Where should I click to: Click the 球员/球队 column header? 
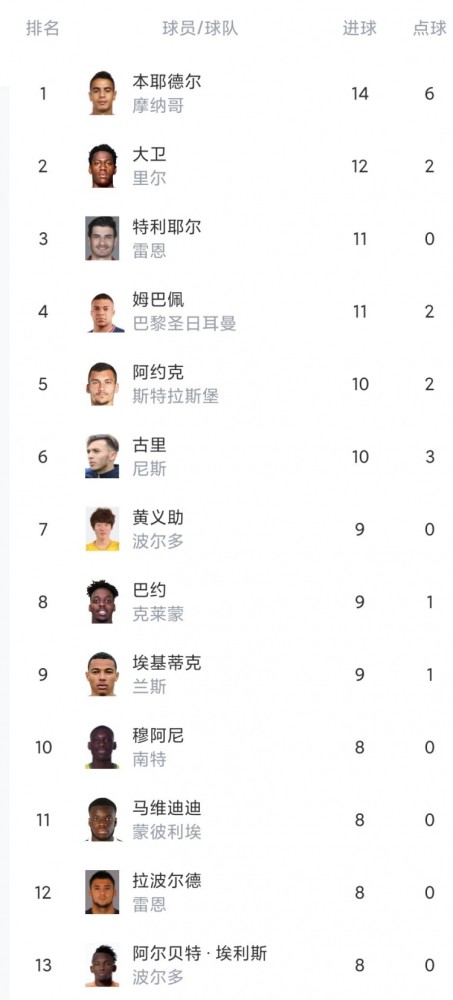(x=200, y=29)
